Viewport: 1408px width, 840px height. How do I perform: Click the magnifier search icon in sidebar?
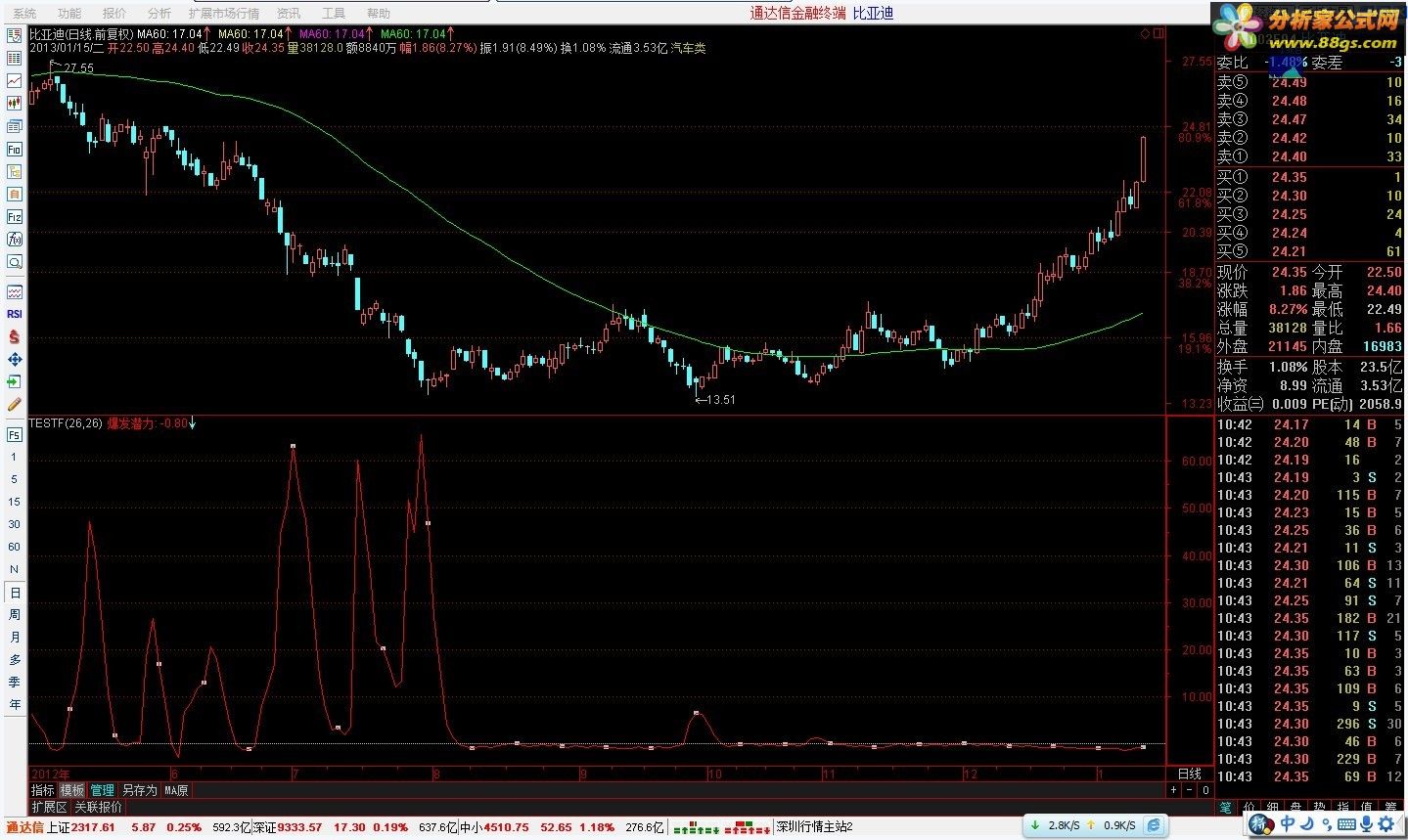[x=15, y=261]
